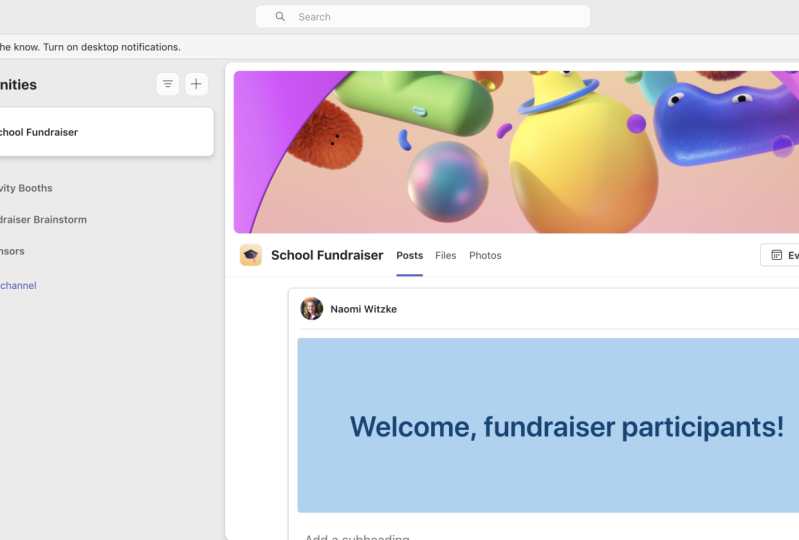Open the School Fundraiser community card in the sidebar
Screen dimensions: 799x540
pos(104,132)
